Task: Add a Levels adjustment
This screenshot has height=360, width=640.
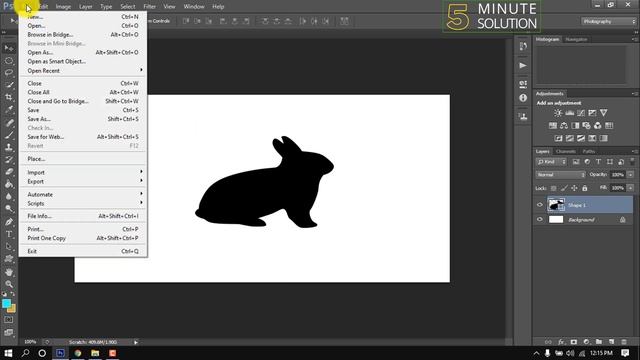Action: 569,113
